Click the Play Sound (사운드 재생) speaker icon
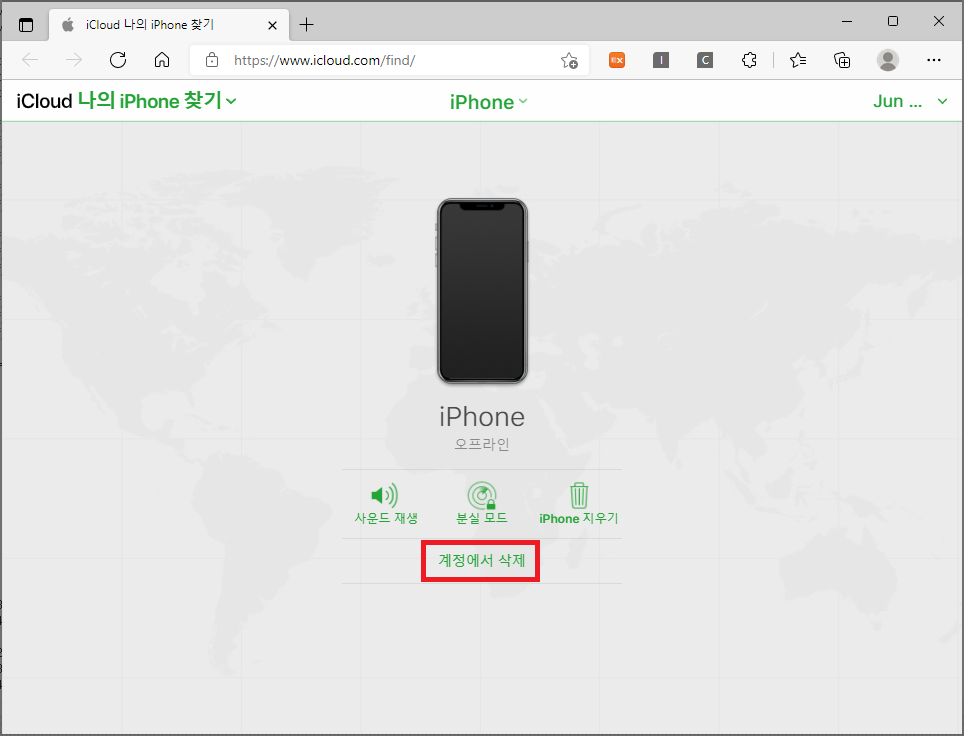 385,496
